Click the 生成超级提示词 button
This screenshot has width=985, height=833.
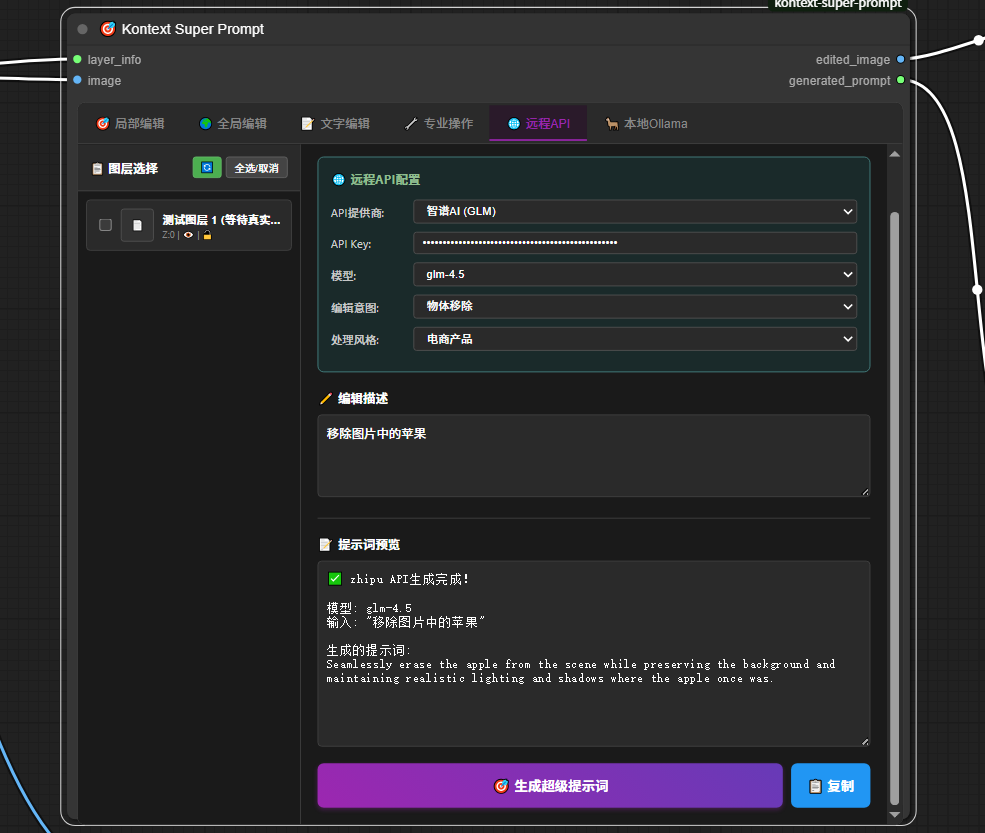(x=550, y=785)
